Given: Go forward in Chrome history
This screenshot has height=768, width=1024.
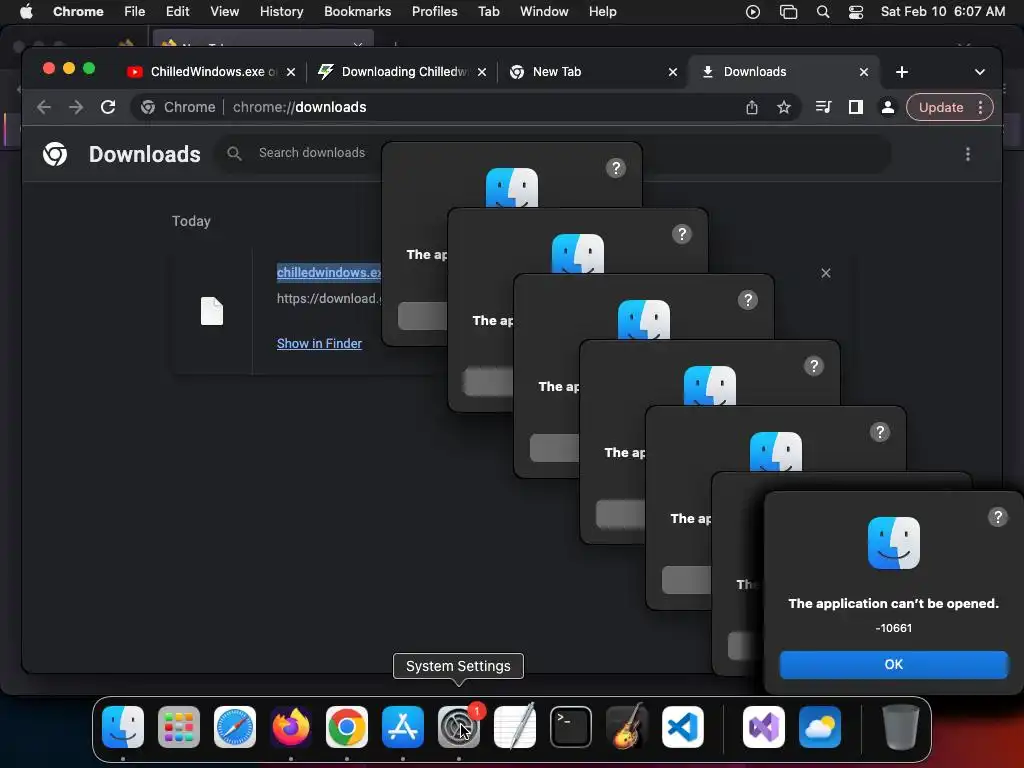Looking at the screenshot, I should (76, 107).
